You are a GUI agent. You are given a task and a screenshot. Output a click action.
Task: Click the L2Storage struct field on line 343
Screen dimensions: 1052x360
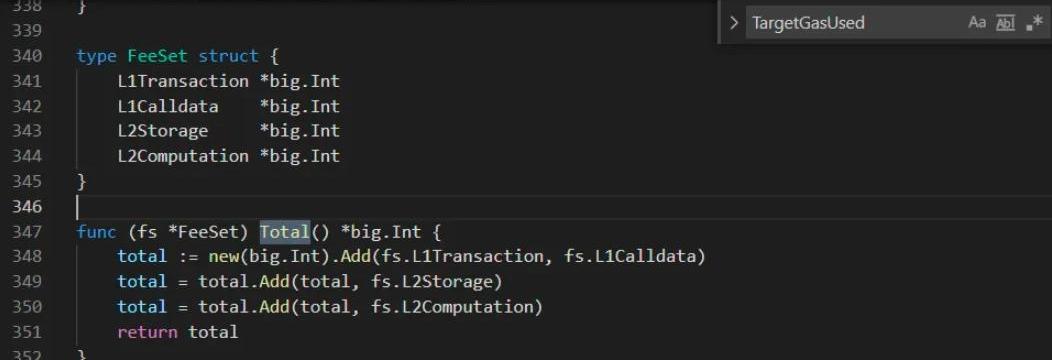point(162,131)
